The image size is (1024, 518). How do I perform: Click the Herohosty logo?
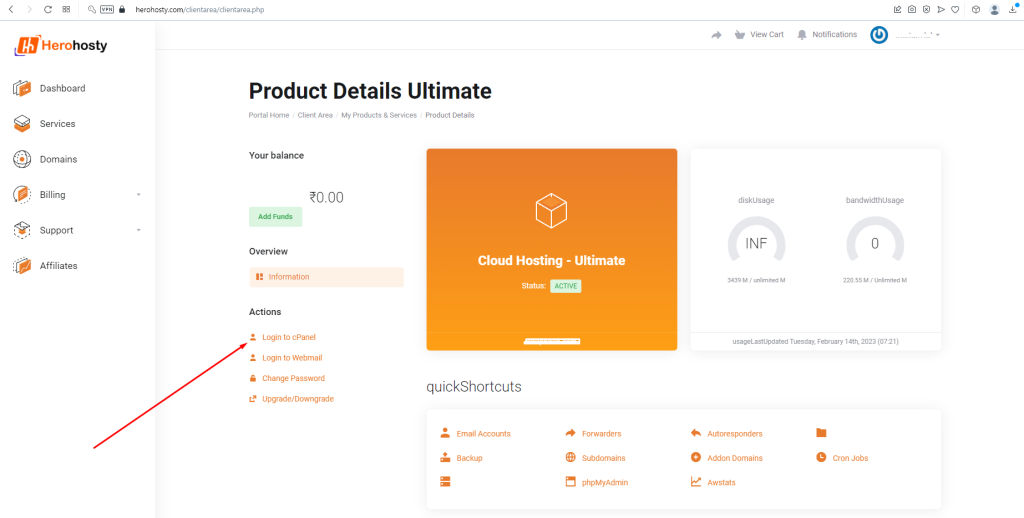coord(61,45)
